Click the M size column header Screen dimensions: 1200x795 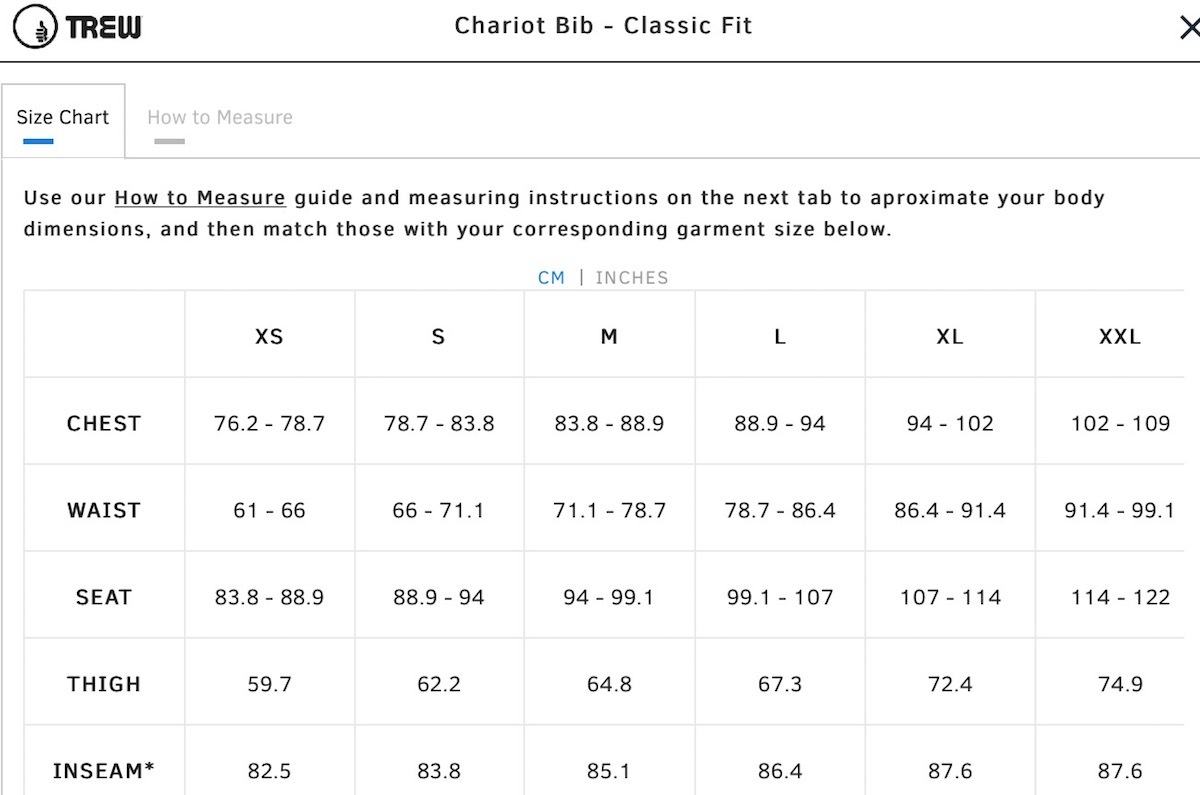(x=609, y=337)
